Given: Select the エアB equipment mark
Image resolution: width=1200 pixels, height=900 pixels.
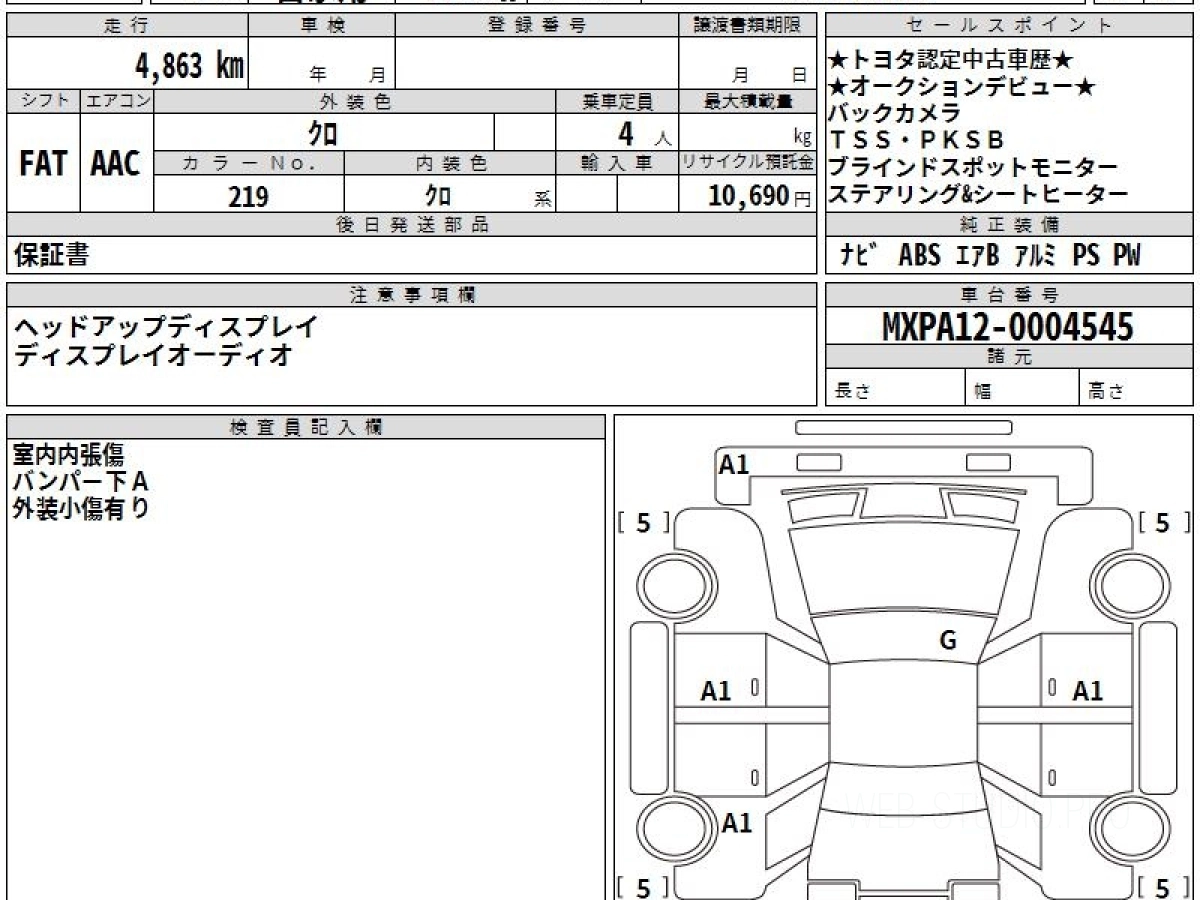Looking at the screenshot, I should click(x=977, y=256).
